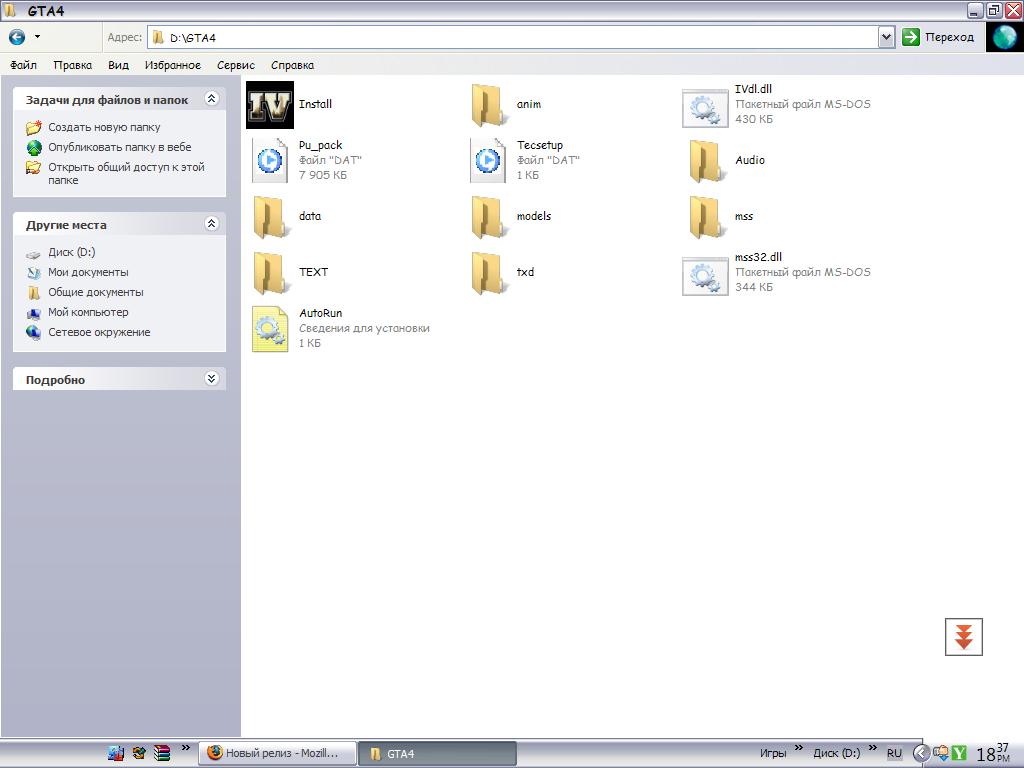Click the taskbar clock
The height and width of the screenshot is (768, 1024).
[x=993, y=753]
